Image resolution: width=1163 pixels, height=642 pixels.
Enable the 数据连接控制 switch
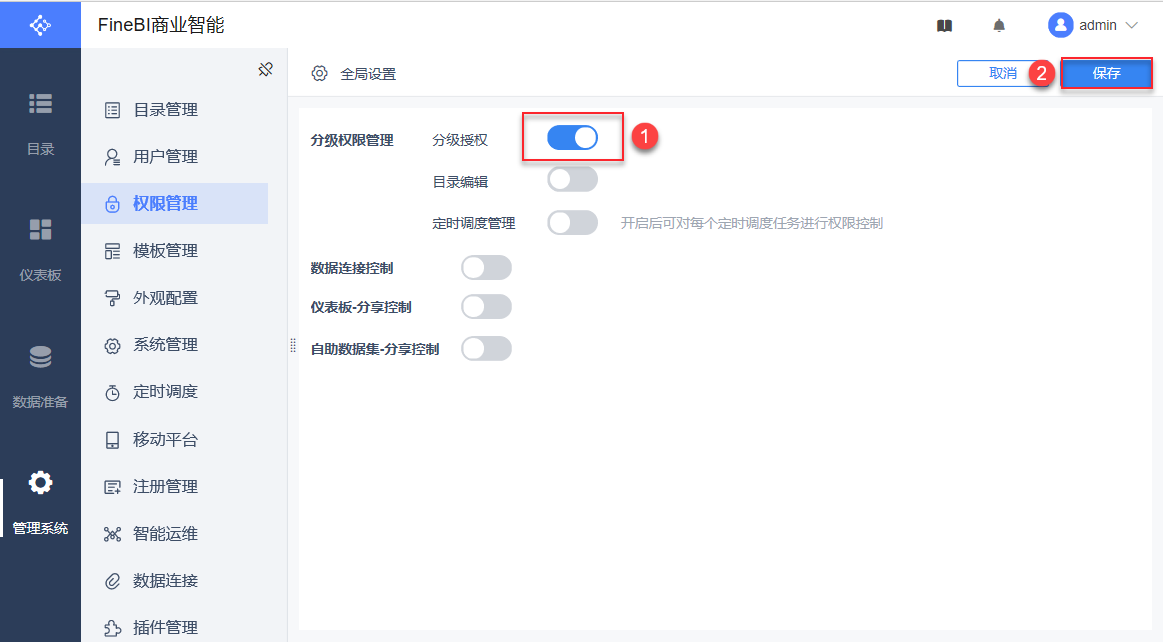[486, 268]
